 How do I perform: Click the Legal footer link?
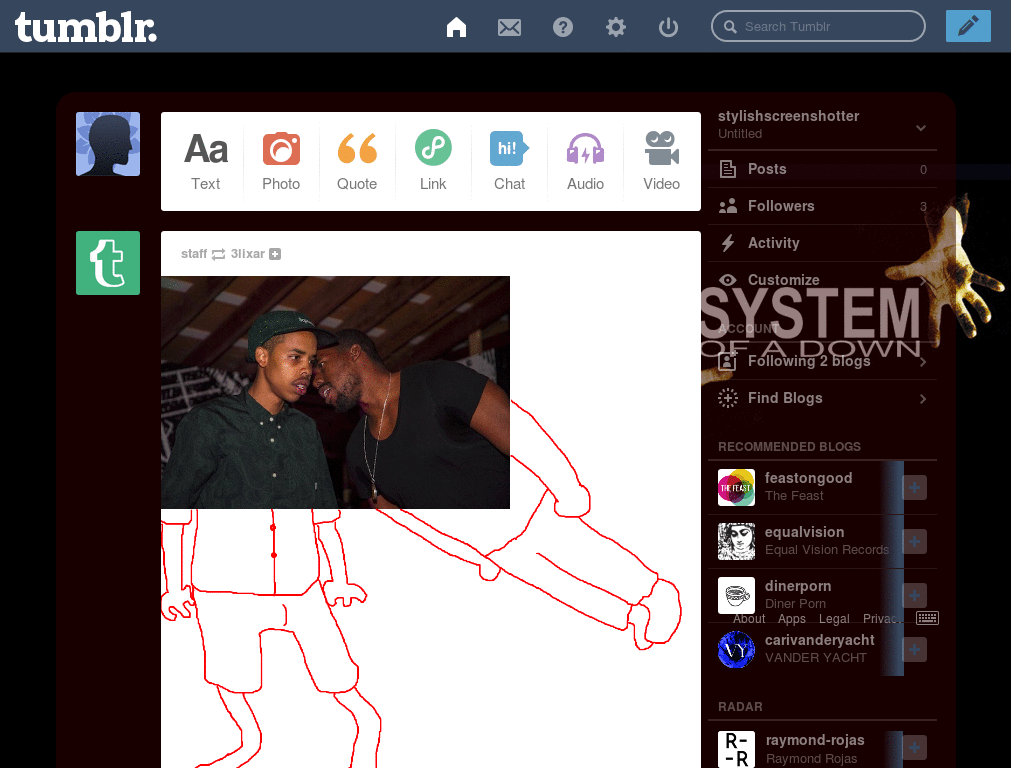834,618
